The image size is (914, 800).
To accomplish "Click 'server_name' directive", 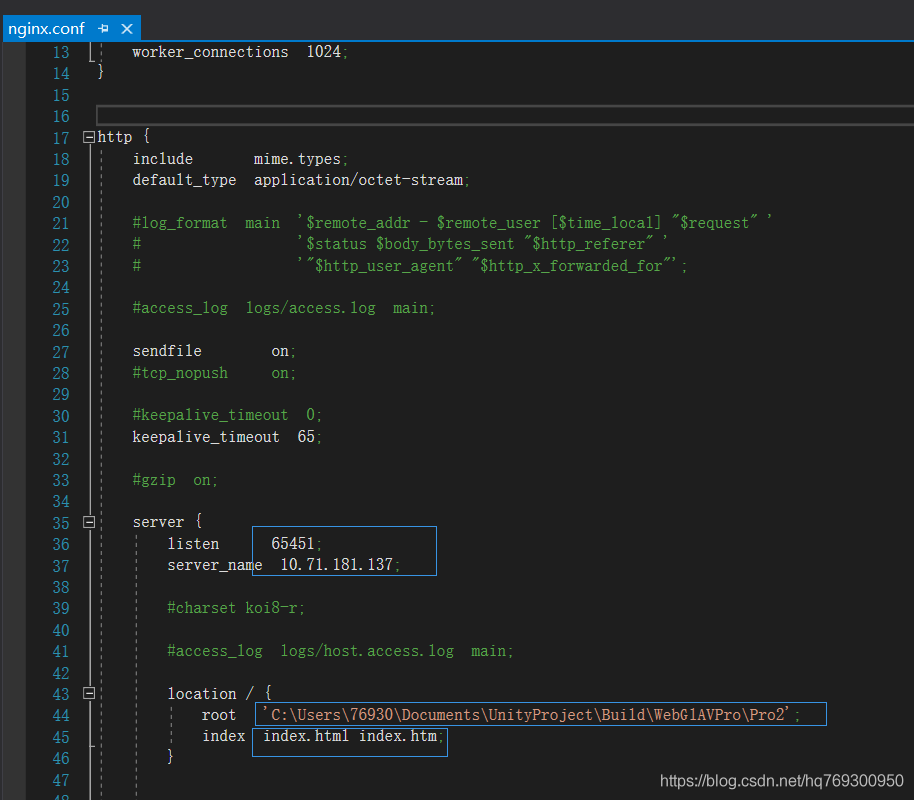I will (215, 566).
